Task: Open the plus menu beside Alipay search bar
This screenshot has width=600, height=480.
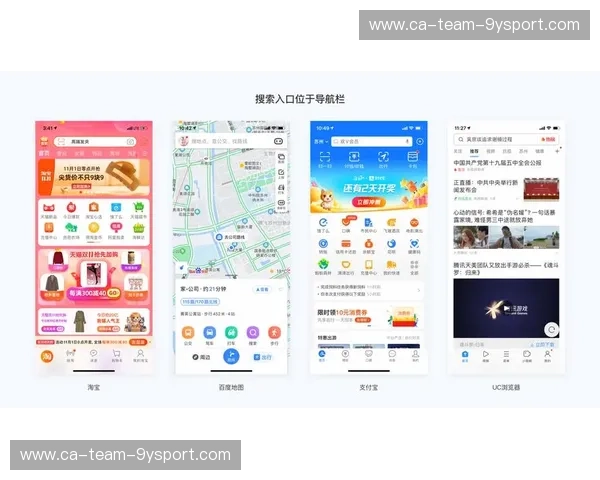Action: click(419, 142)
